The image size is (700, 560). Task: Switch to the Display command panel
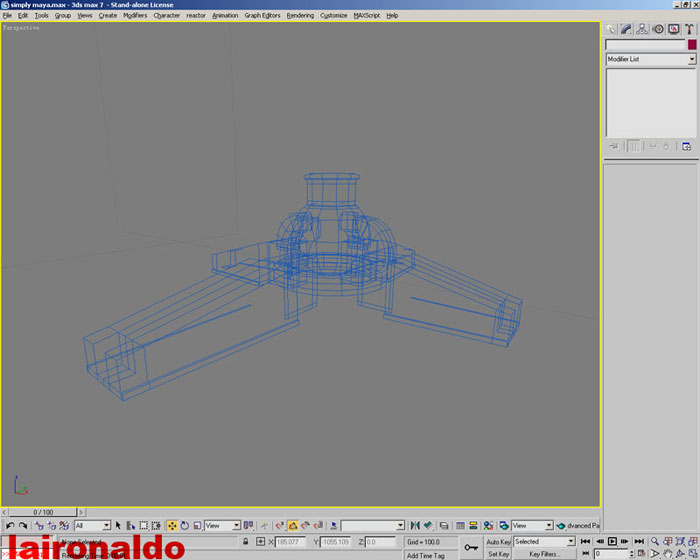coord(674,29)
